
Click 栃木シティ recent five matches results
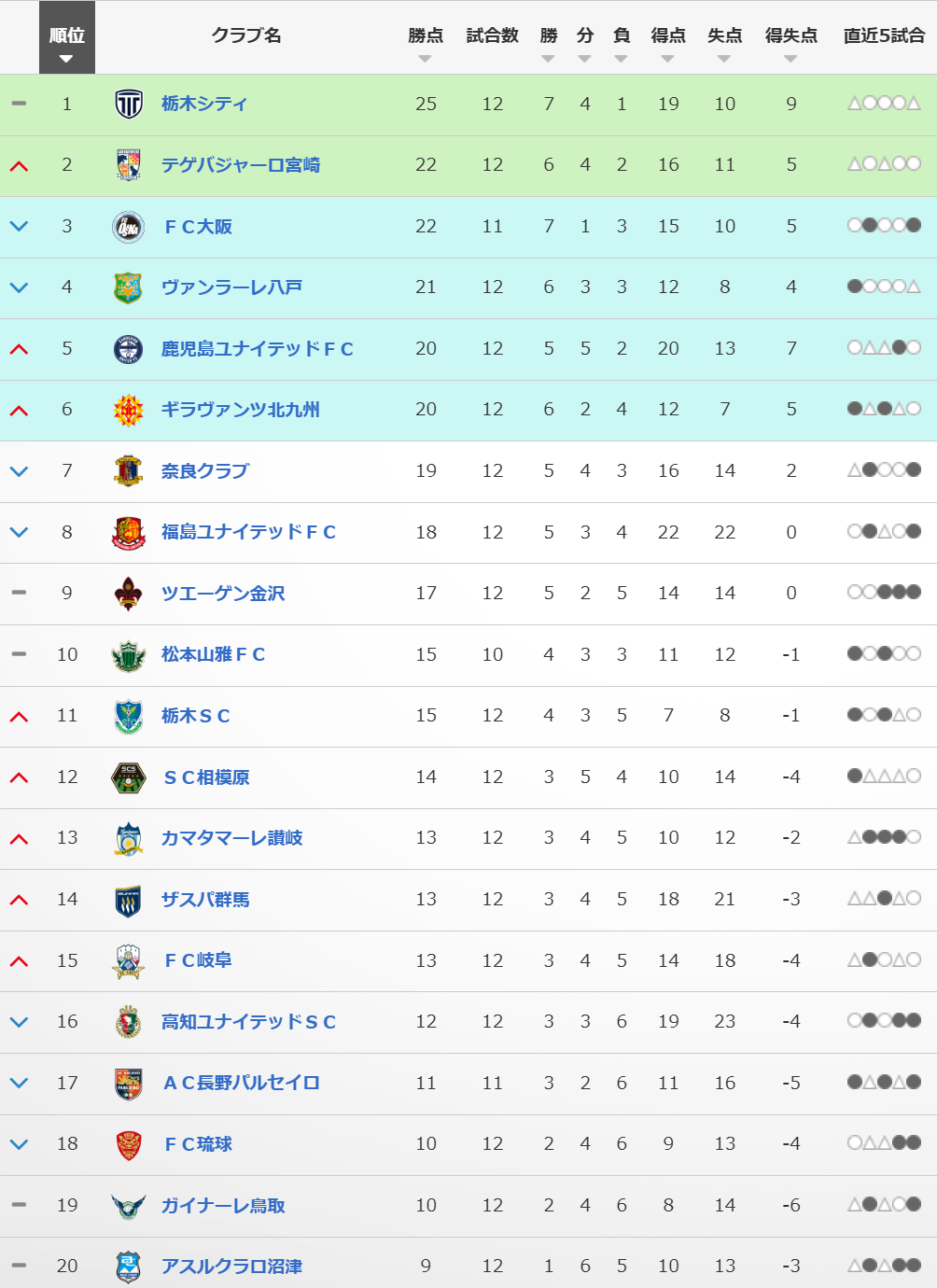[x=884, y=104]
